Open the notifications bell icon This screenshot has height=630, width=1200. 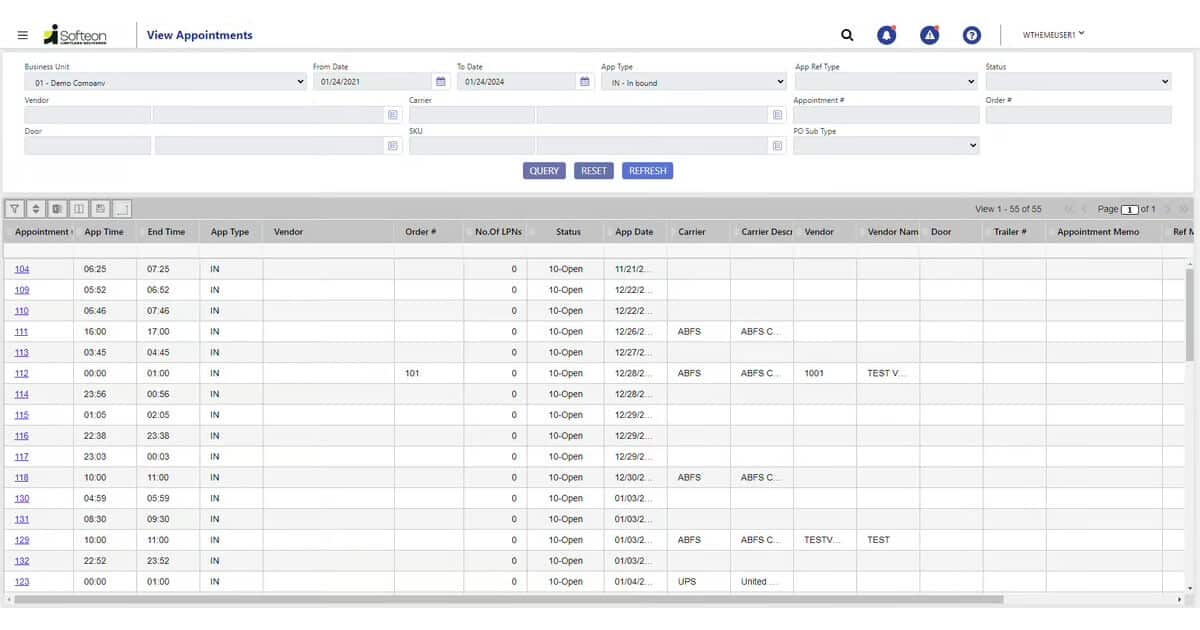(x=886, y=35)
